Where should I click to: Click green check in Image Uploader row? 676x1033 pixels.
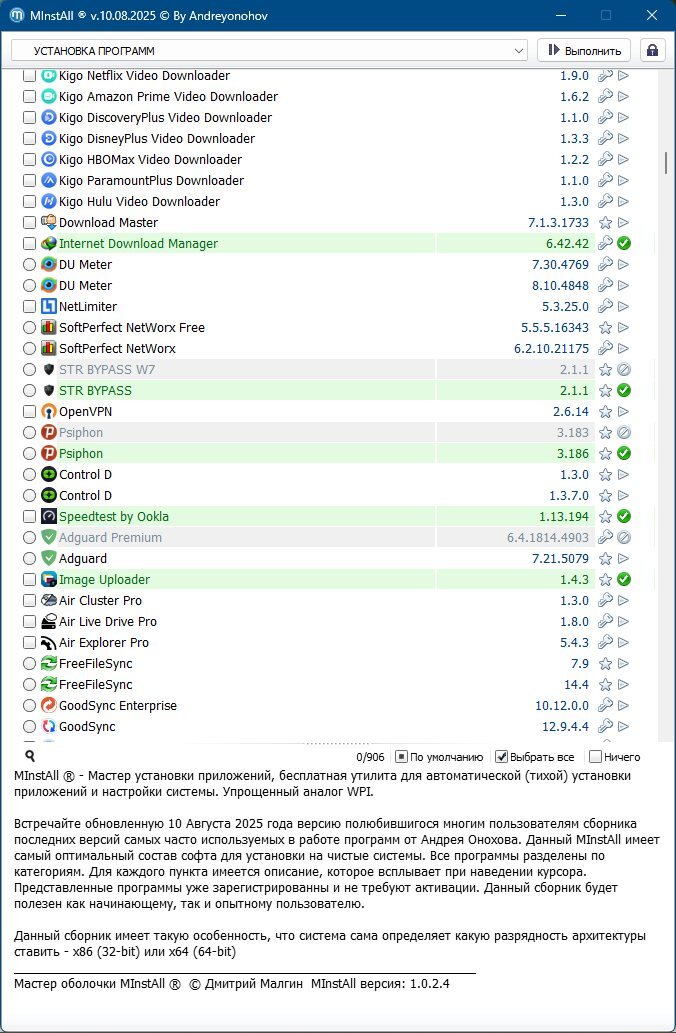point(624,580)
